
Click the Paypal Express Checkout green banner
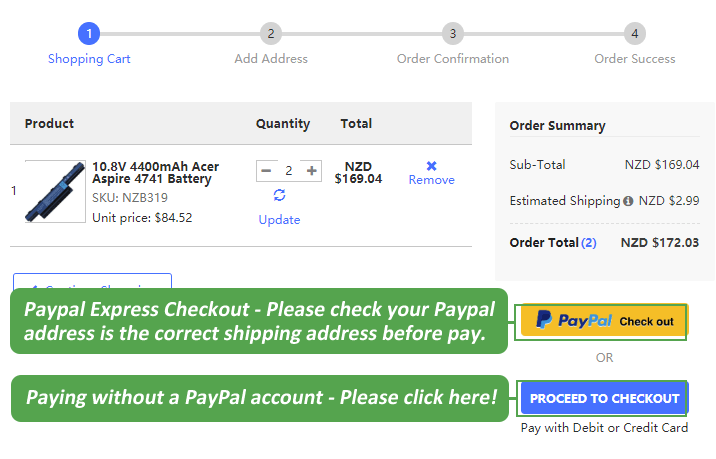(x=259, y=321)
